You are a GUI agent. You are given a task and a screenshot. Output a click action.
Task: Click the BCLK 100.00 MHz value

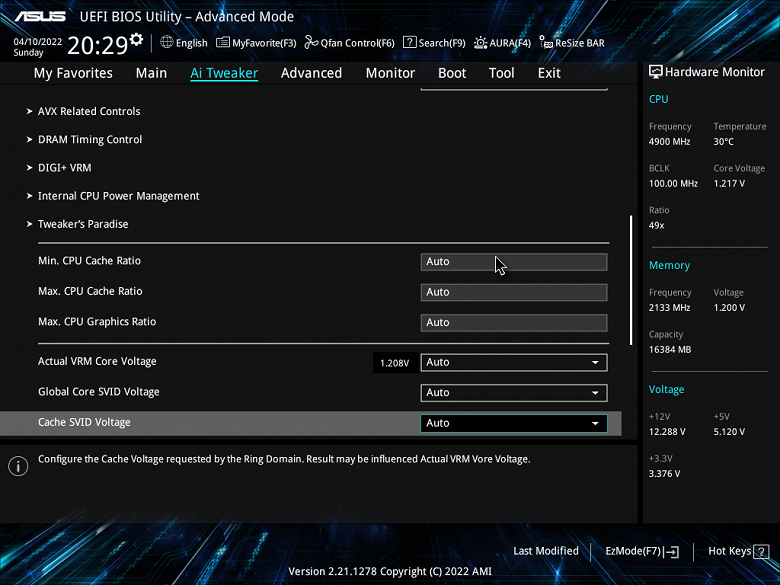[673, 184]
